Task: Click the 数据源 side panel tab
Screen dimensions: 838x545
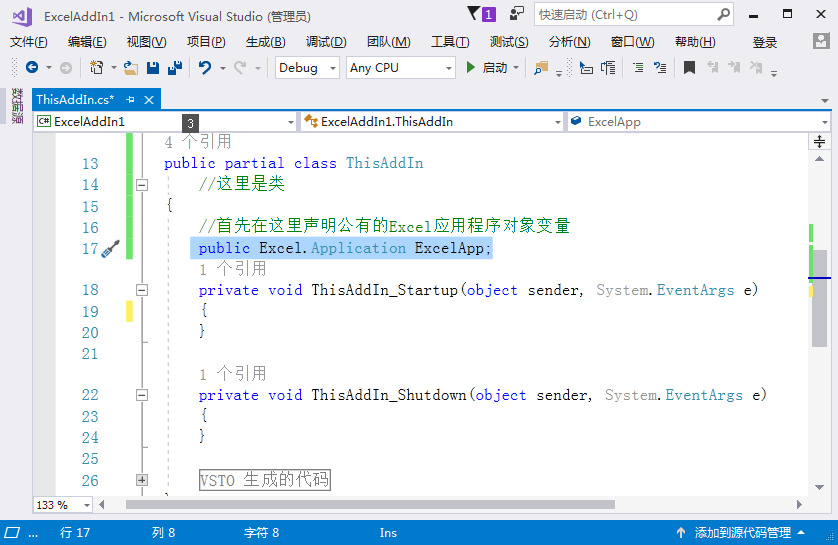Action: point(18,106)
